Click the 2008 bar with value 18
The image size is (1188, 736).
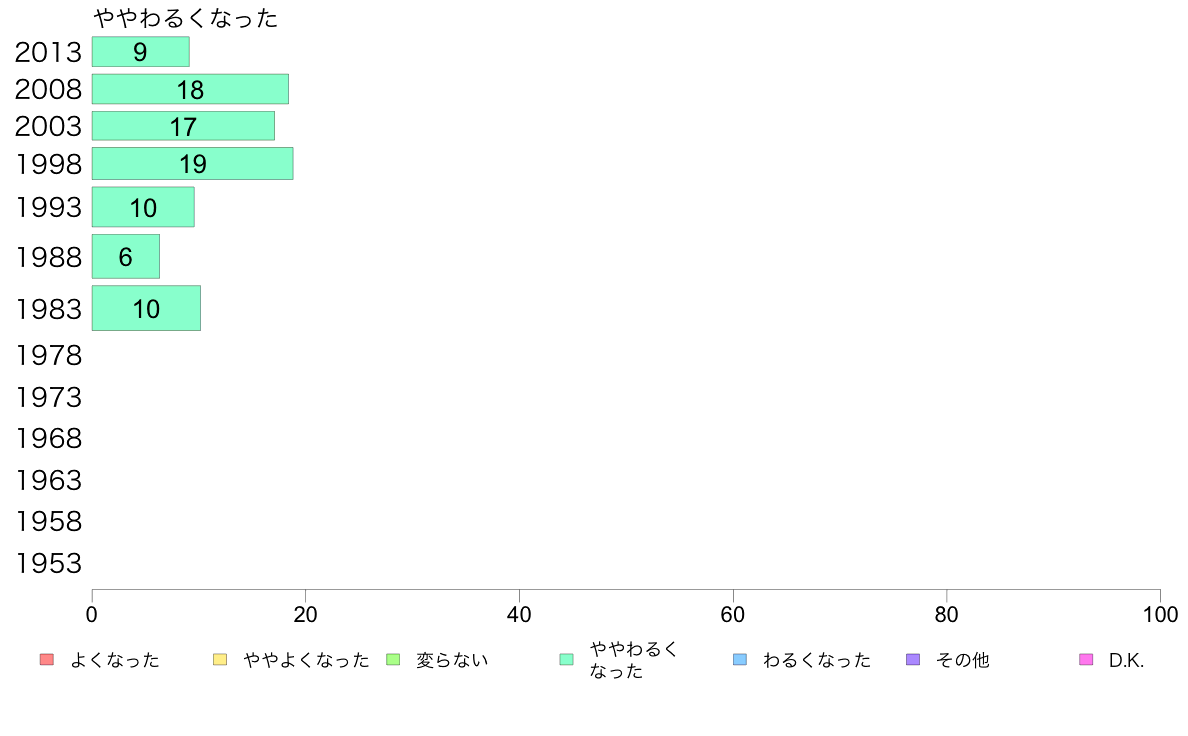click(x=190, y=89)
